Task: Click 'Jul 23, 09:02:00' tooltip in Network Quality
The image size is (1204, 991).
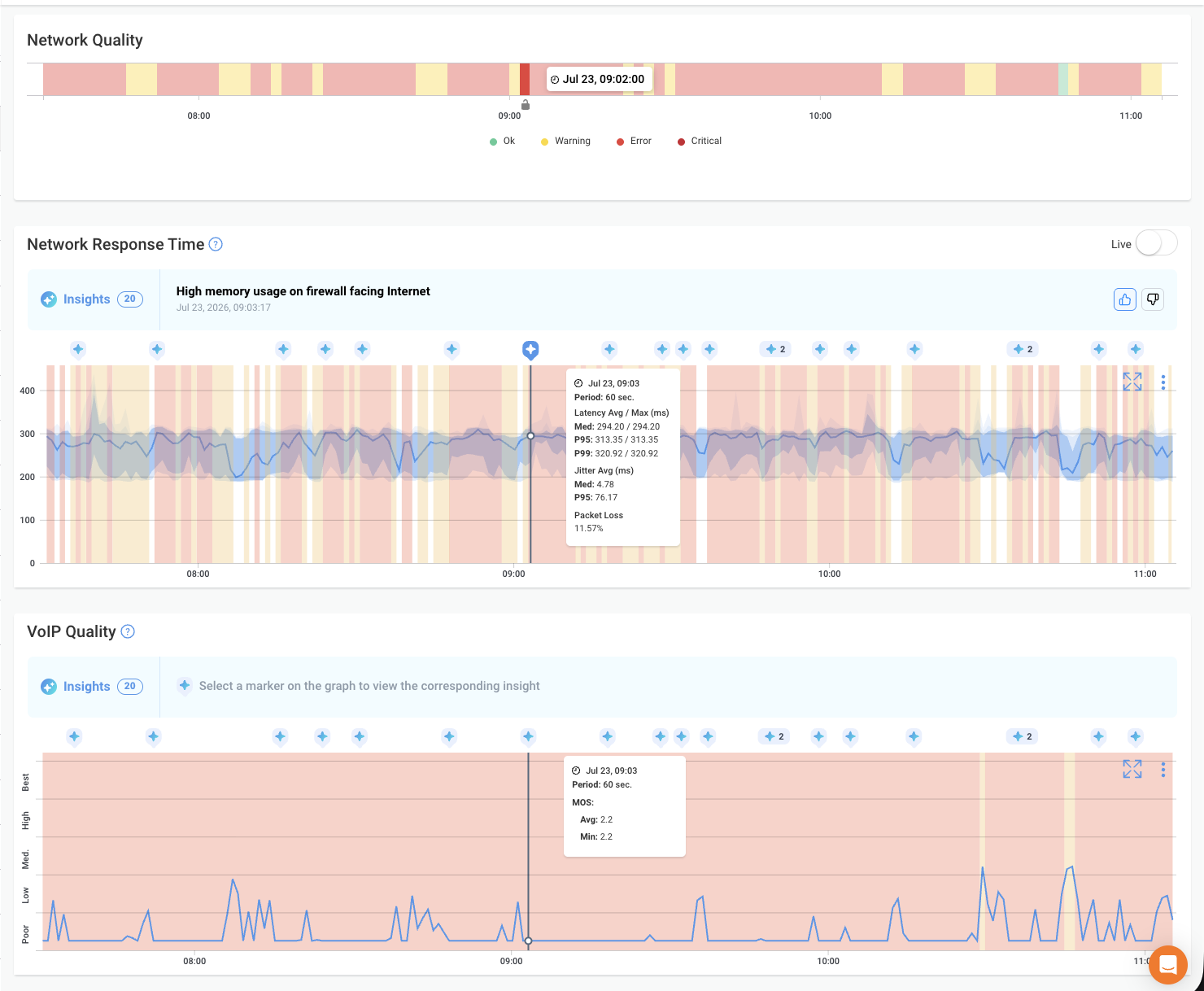Action: 598,79
